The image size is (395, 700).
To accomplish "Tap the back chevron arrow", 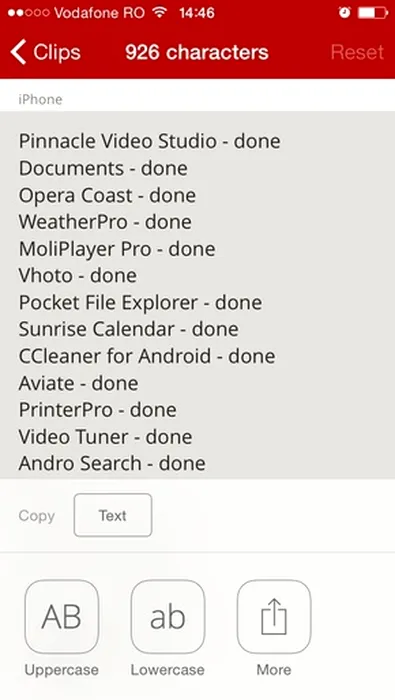I will (18, 52).
